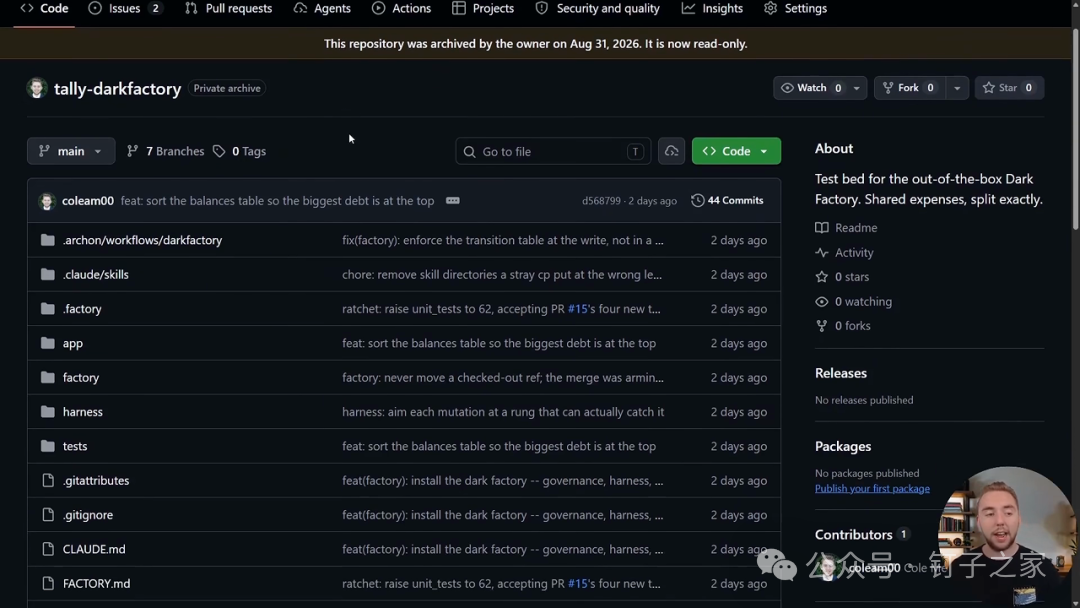
Task: Open commit hash d568799
Action: [x=601, y=200]
